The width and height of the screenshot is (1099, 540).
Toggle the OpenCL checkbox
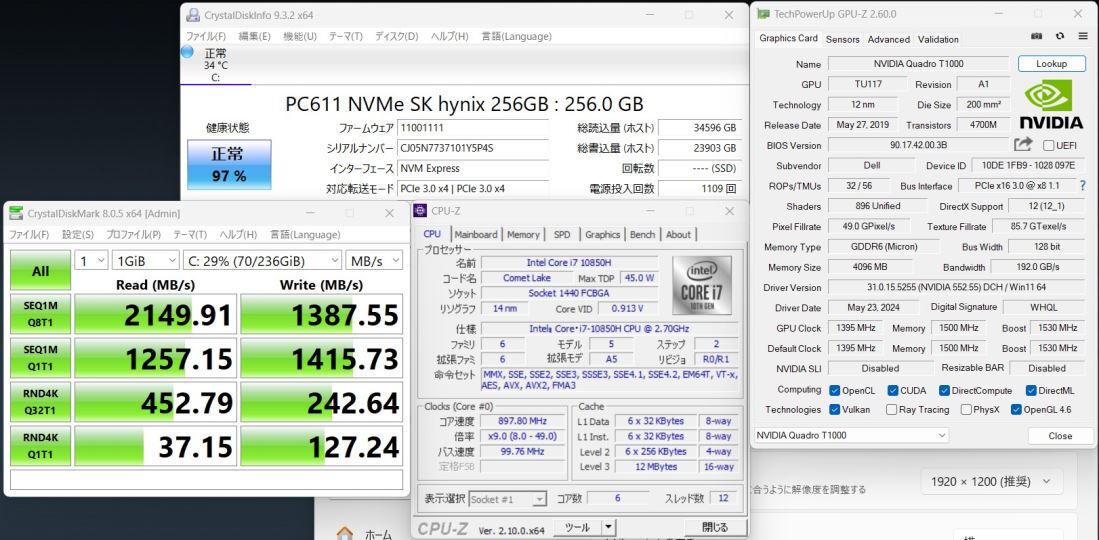click(834, 390)
